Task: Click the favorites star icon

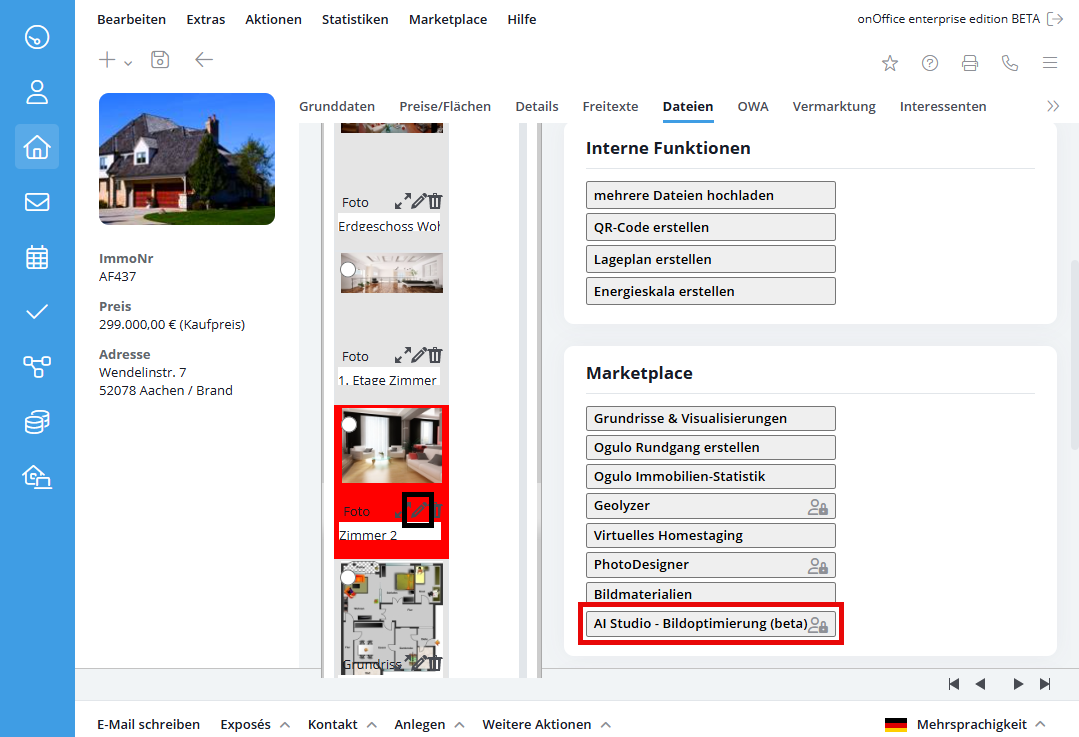Action: 889,63
